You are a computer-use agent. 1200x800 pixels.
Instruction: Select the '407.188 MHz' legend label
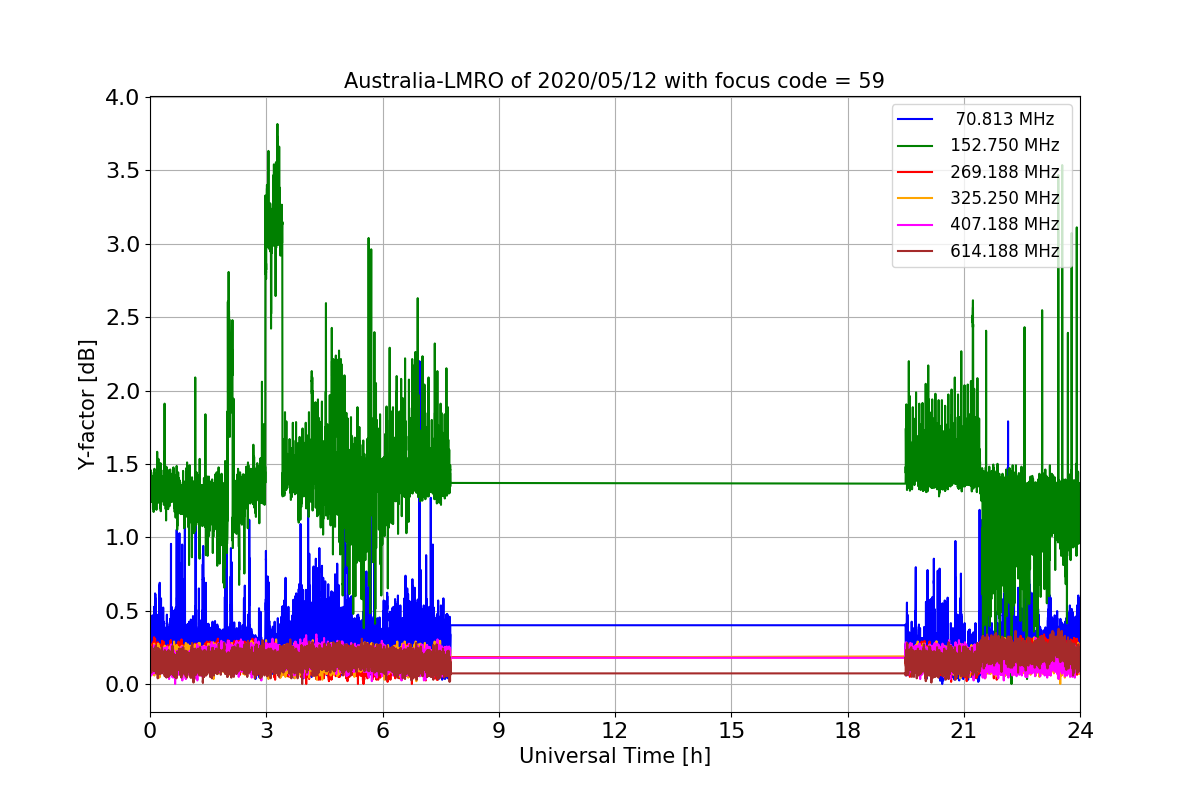click(1005, 224)
